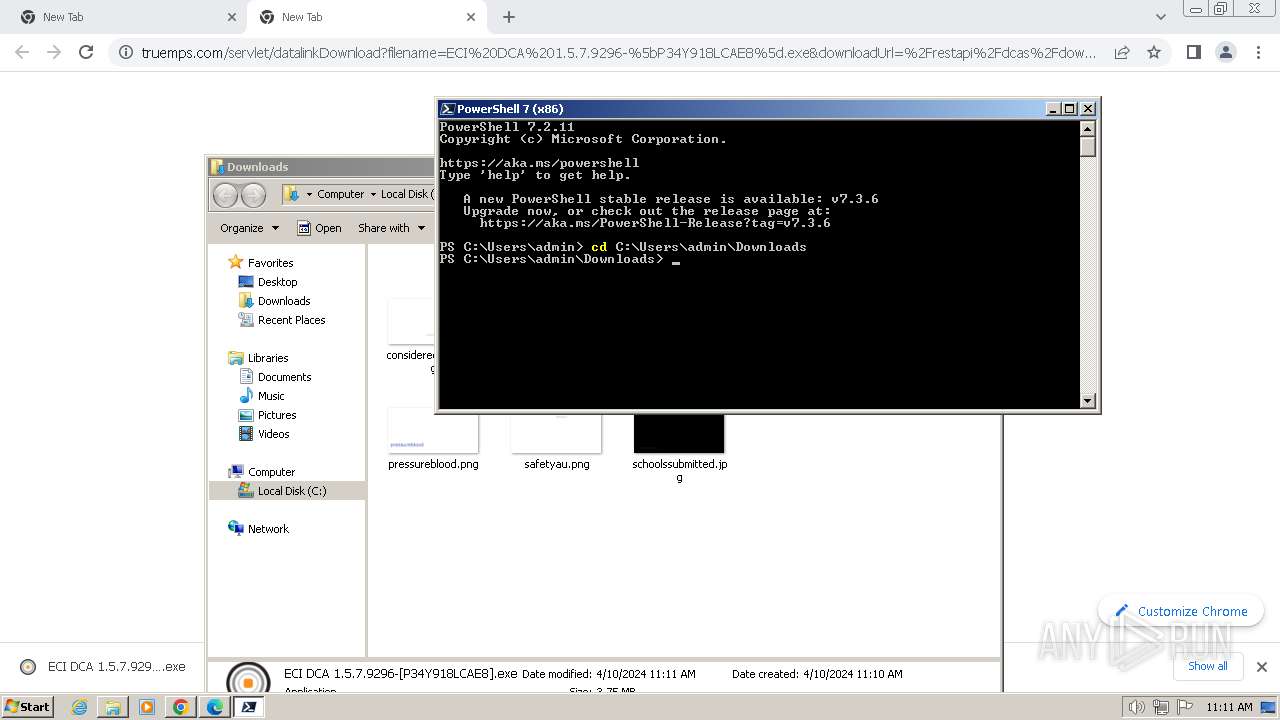Open Chrome side panel icon
The width and height of the screenshot is (1280, 720).
pos(1193,52)
